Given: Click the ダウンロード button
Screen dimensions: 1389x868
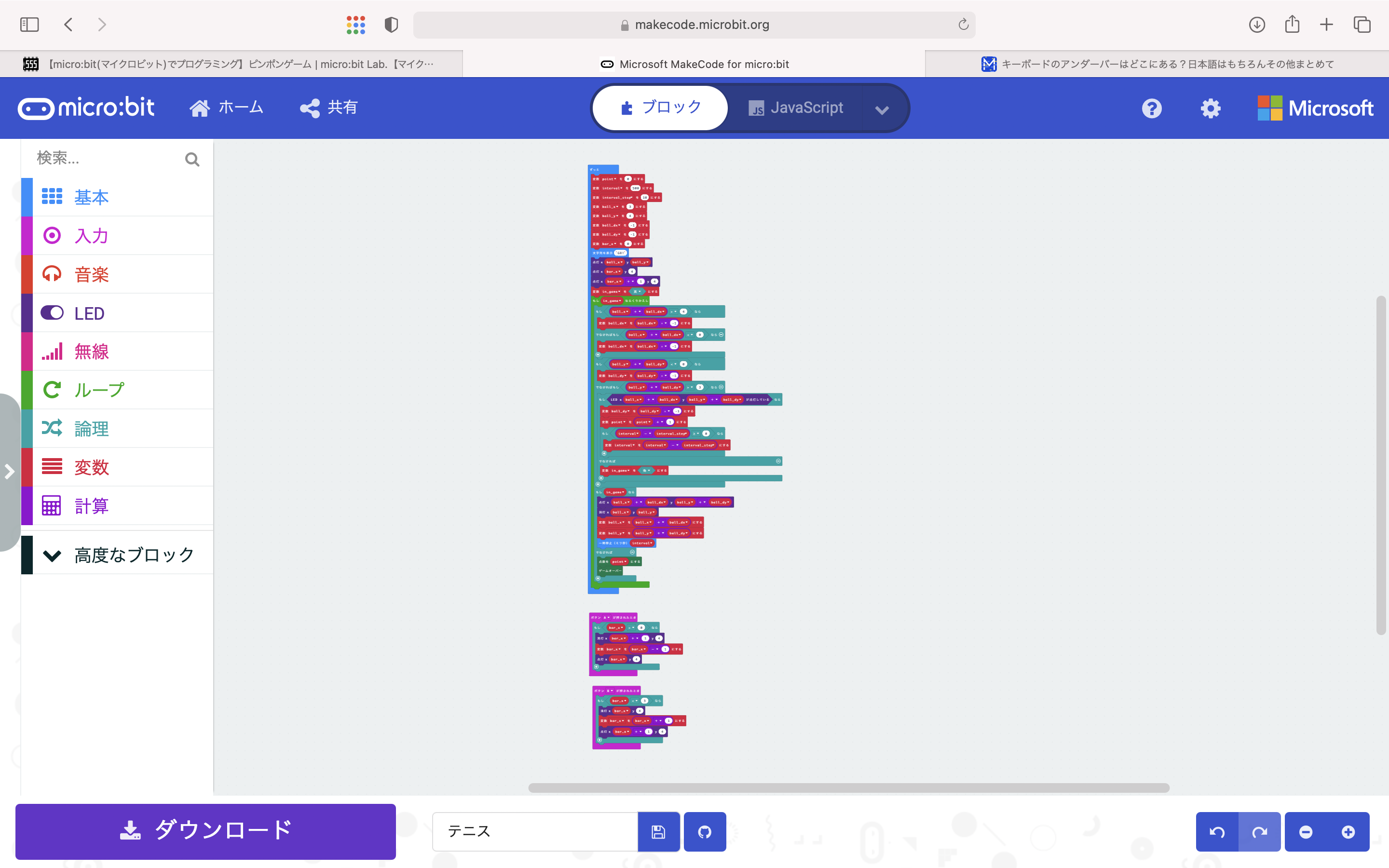Looking at the screenshot, I should pos(205,831).
